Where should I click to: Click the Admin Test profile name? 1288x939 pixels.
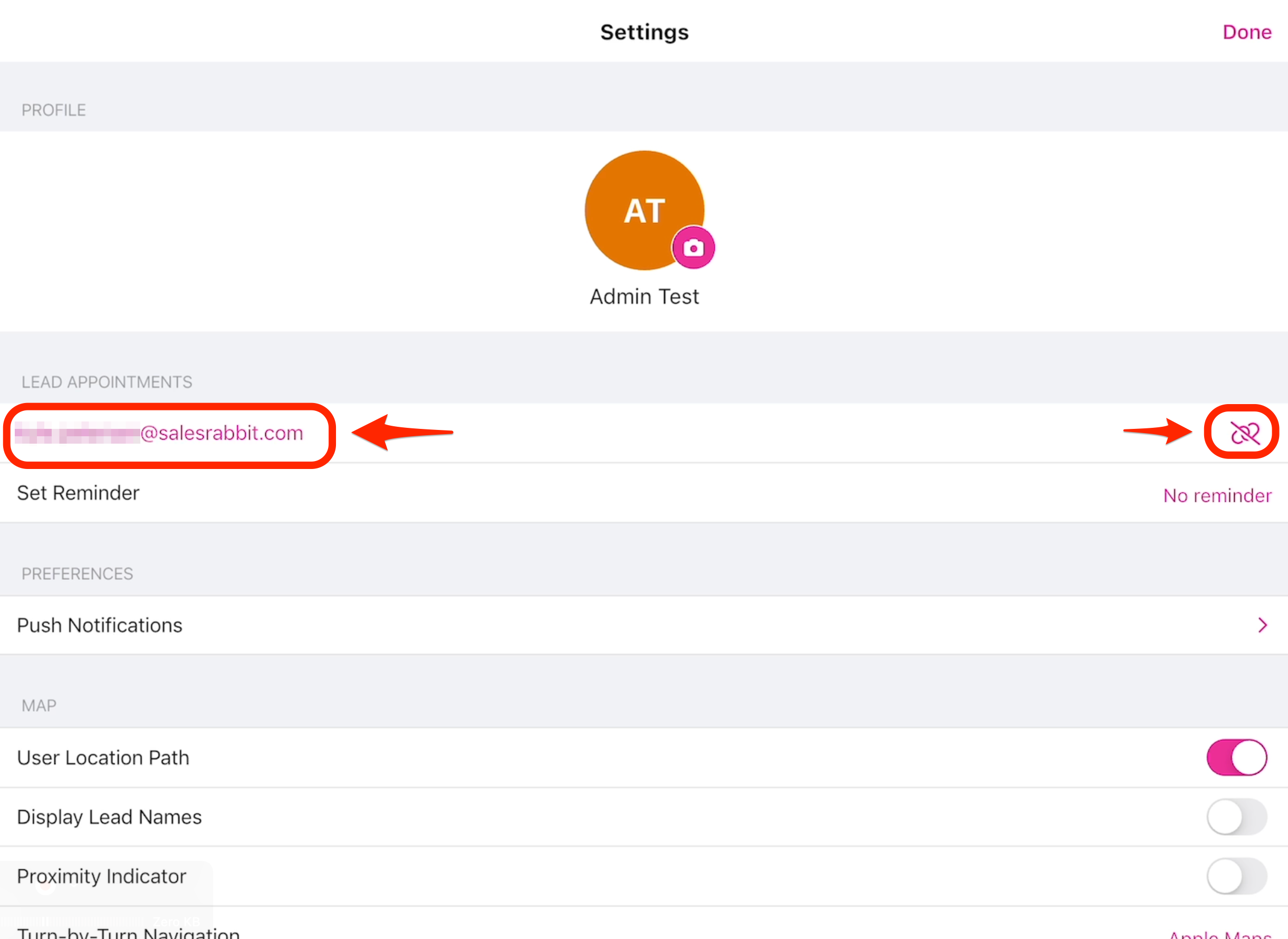643,296
